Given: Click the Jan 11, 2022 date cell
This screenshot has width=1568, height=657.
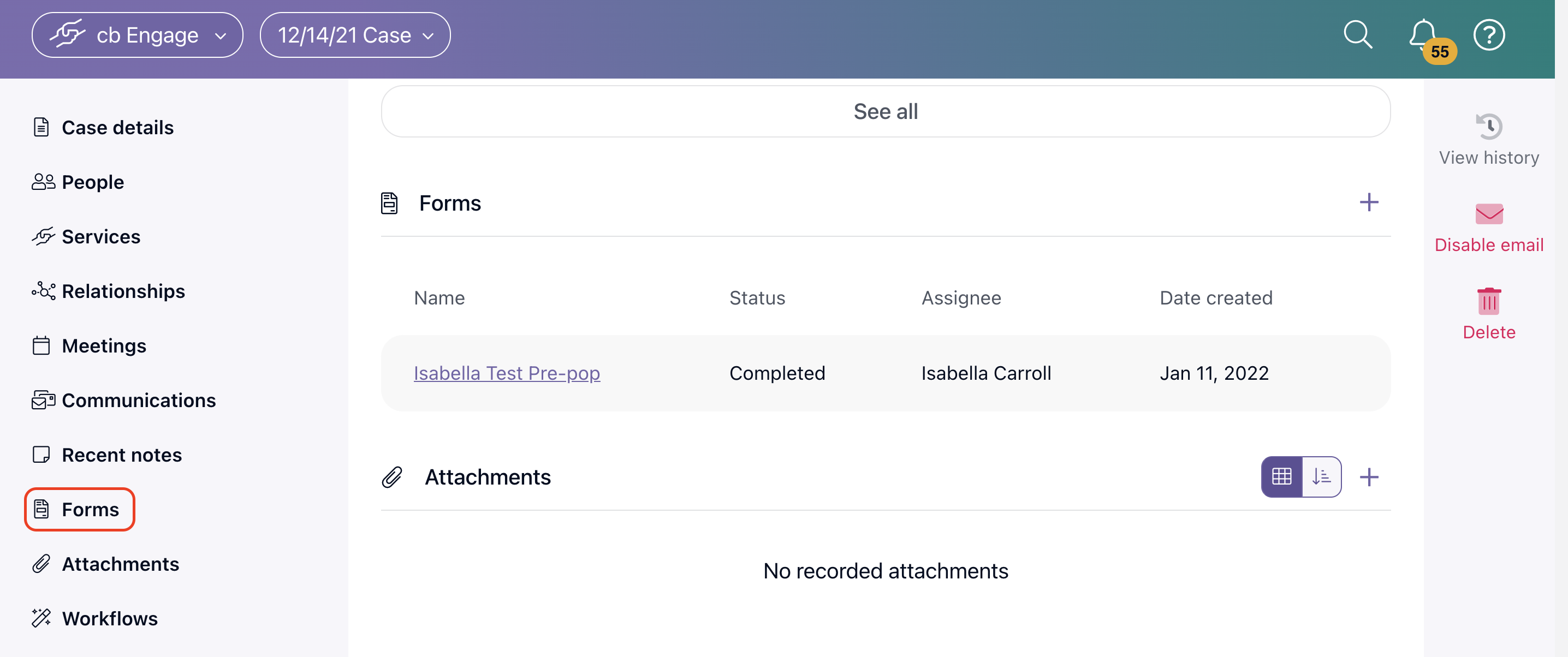Looking at the screenshot, I should pyautogui.click(x=1214, y=373).
